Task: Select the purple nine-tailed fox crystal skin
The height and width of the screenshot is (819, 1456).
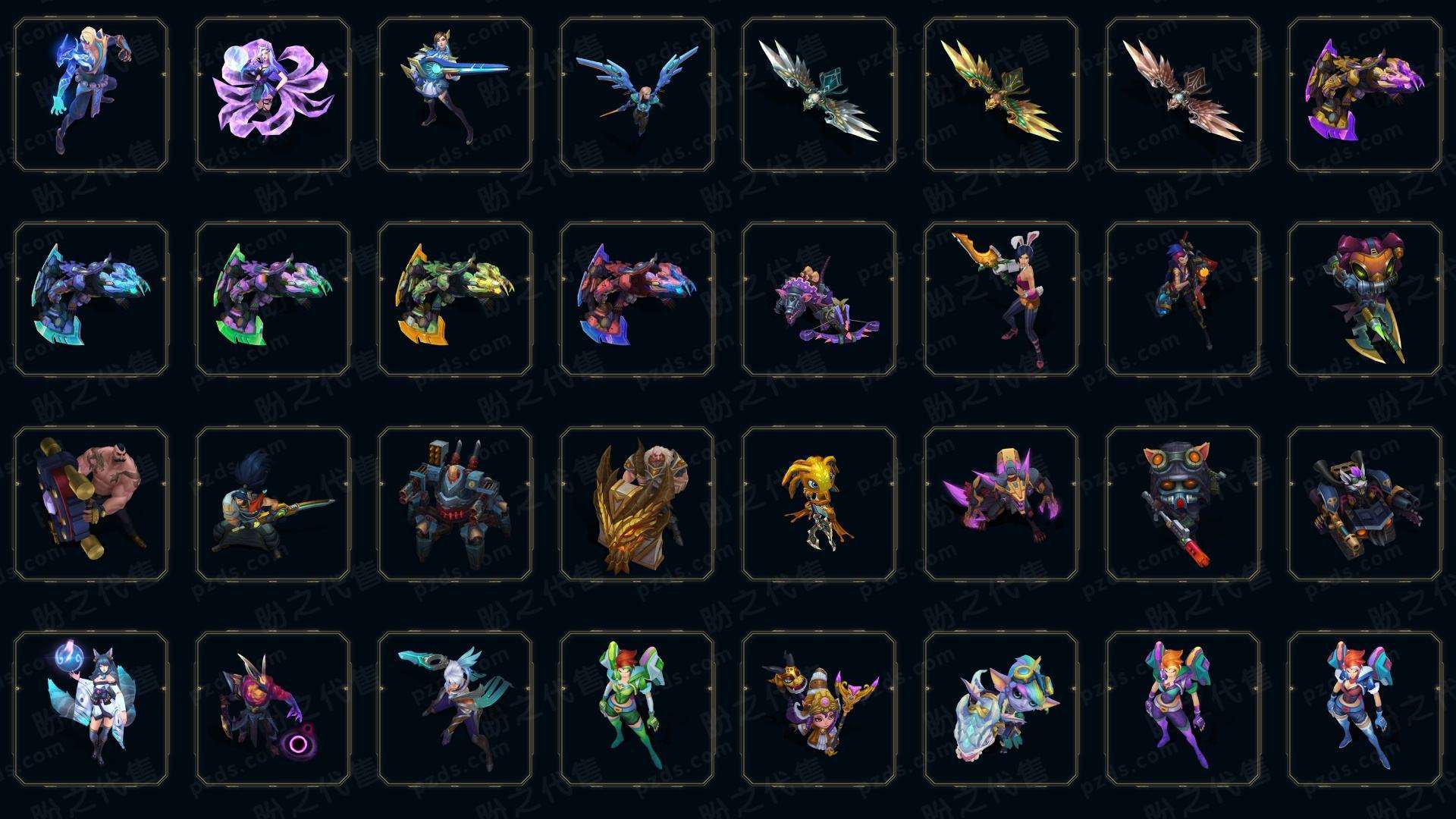Action: (x=273, y=95)
